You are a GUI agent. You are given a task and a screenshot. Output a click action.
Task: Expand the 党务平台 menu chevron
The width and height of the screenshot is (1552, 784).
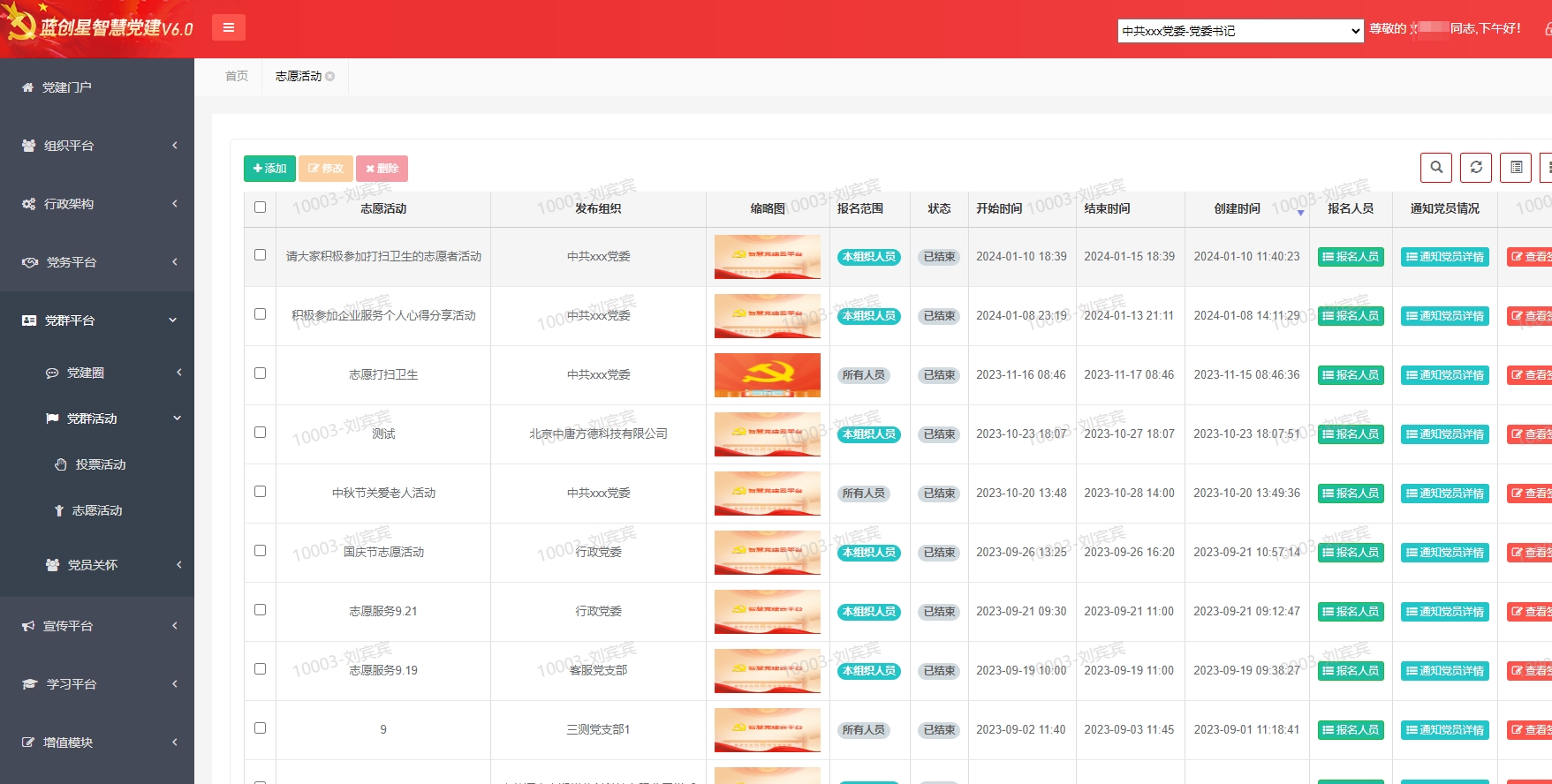click(175, 262)
